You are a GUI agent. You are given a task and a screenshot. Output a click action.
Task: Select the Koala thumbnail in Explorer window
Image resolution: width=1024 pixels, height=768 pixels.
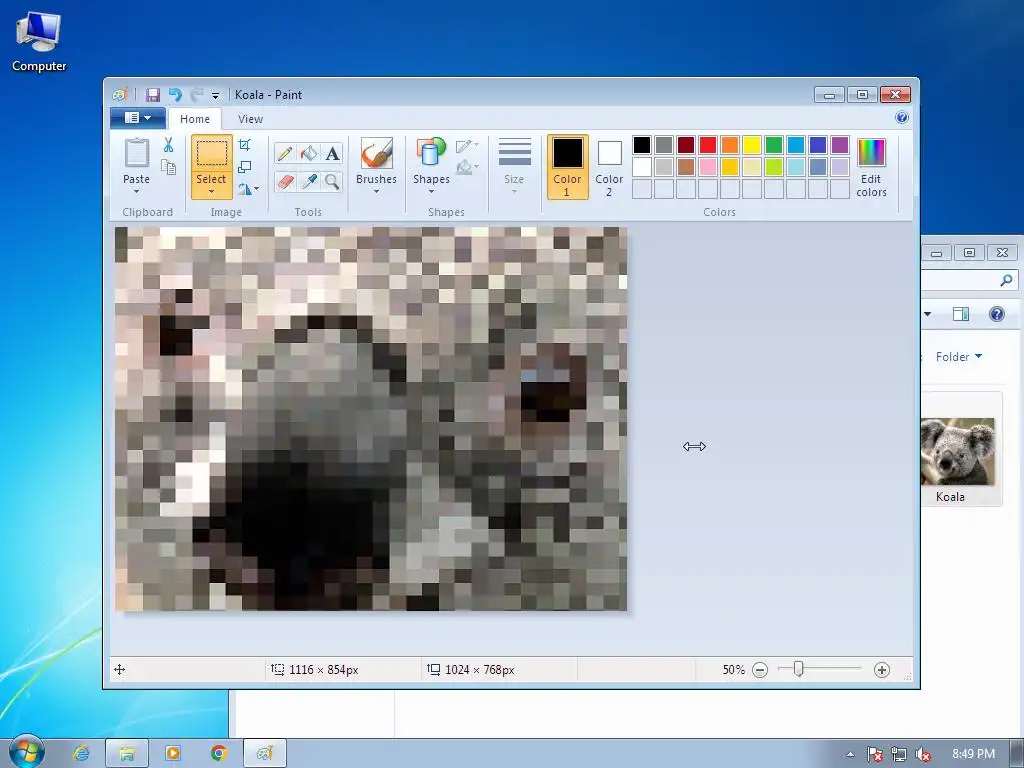point(957,452)
